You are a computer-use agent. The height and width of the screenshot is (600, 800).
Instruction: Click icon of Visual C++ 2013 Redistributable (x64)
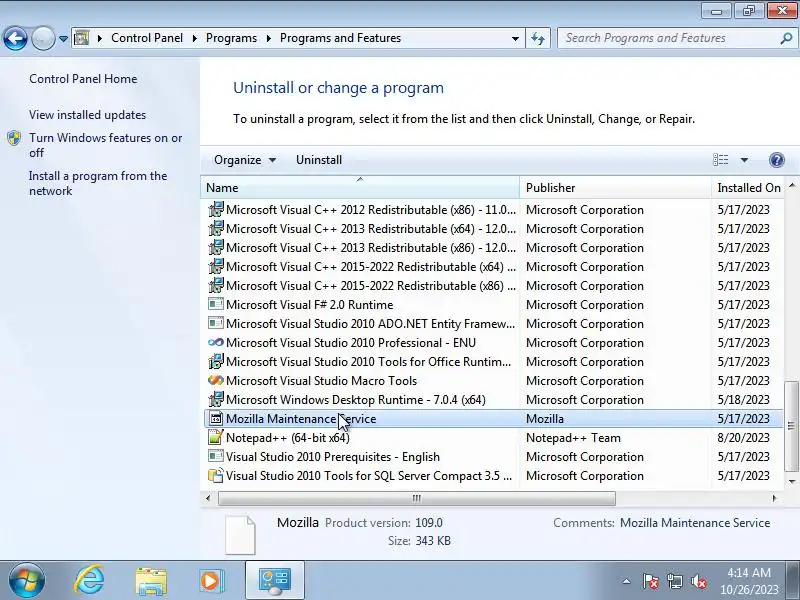tap(216, 228)
